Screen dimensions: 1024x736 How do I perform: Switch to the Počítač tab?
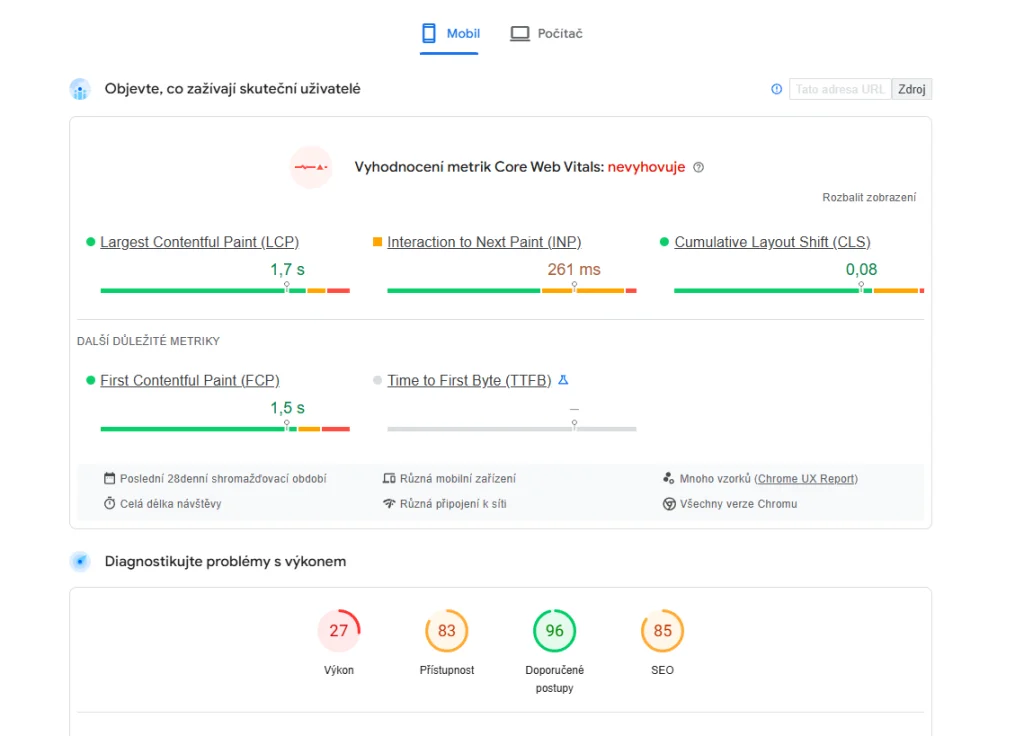click(x=546, y=34)
